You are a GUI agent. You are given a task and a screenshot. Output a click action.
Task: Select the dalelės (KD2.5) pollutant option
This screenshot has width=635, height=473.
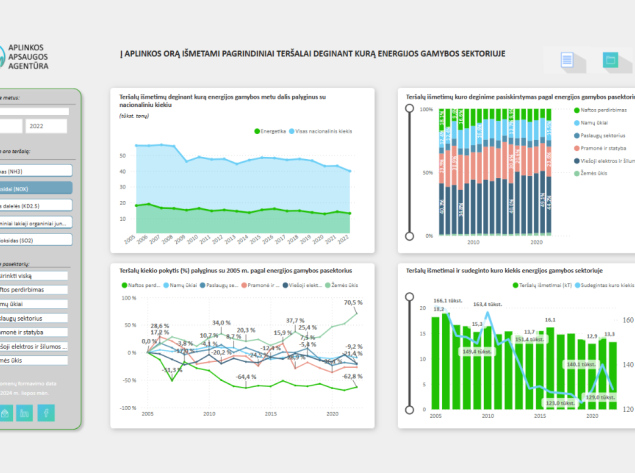coord(36,205)
